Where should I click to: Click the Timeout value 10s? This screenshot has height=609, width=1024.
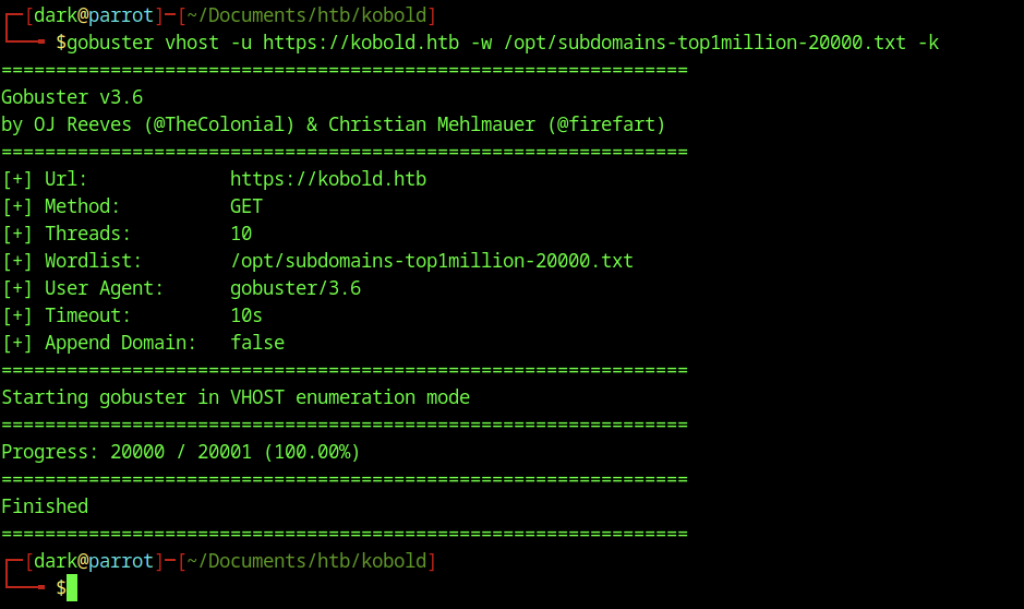click(246, 315)
